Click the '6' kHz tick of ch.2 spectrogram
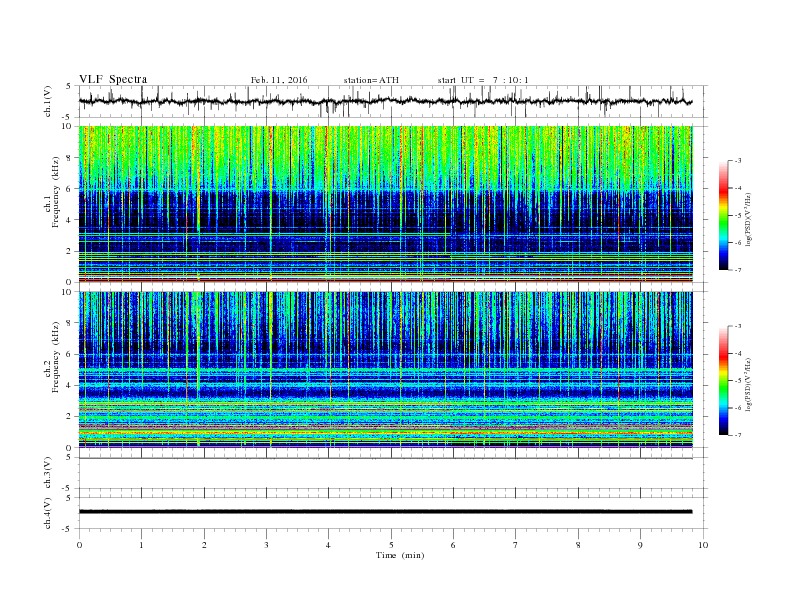 point(69,354)
